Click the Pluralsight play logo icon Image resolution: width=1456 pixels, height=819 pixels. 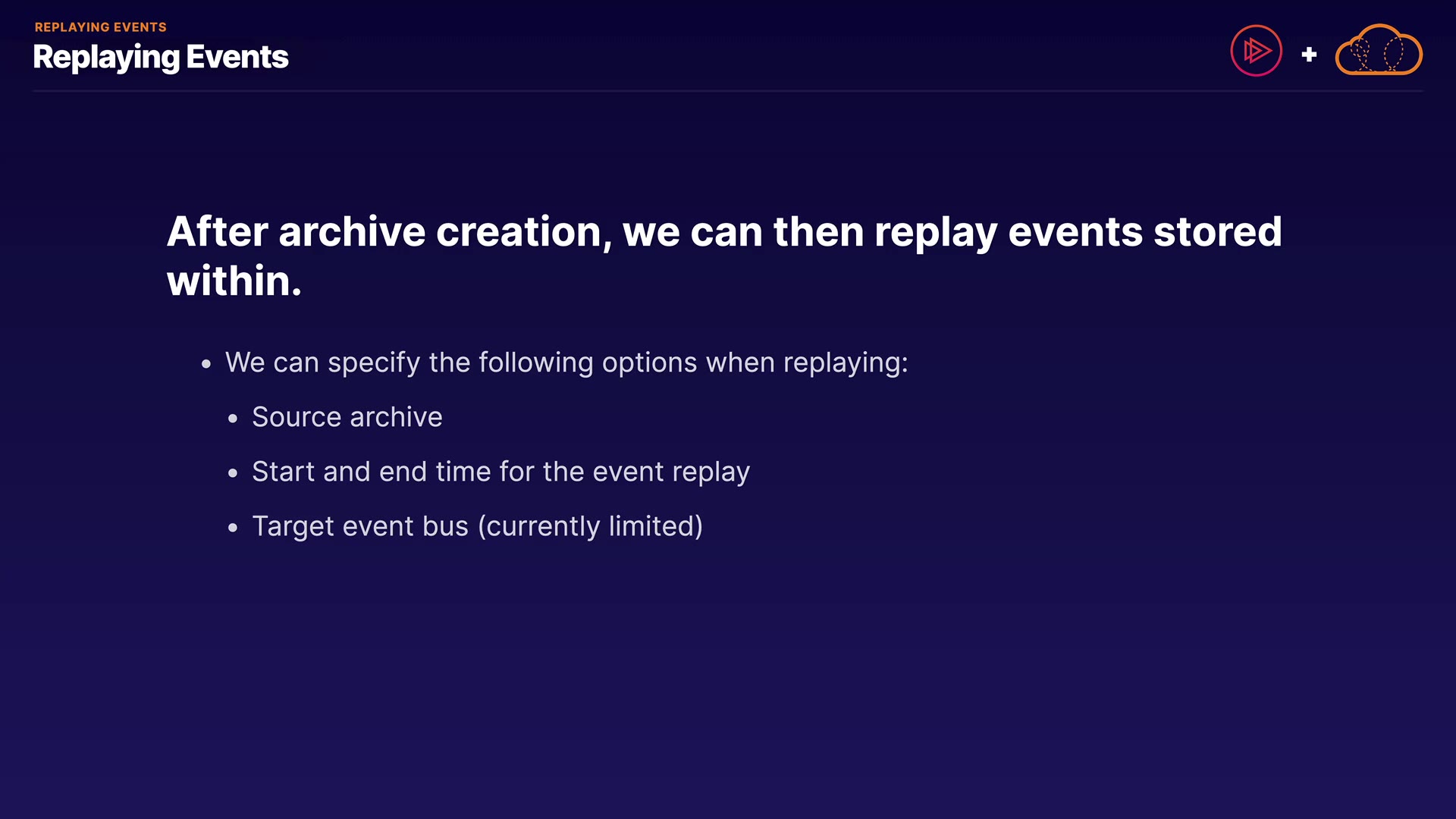click(1256, 51)
